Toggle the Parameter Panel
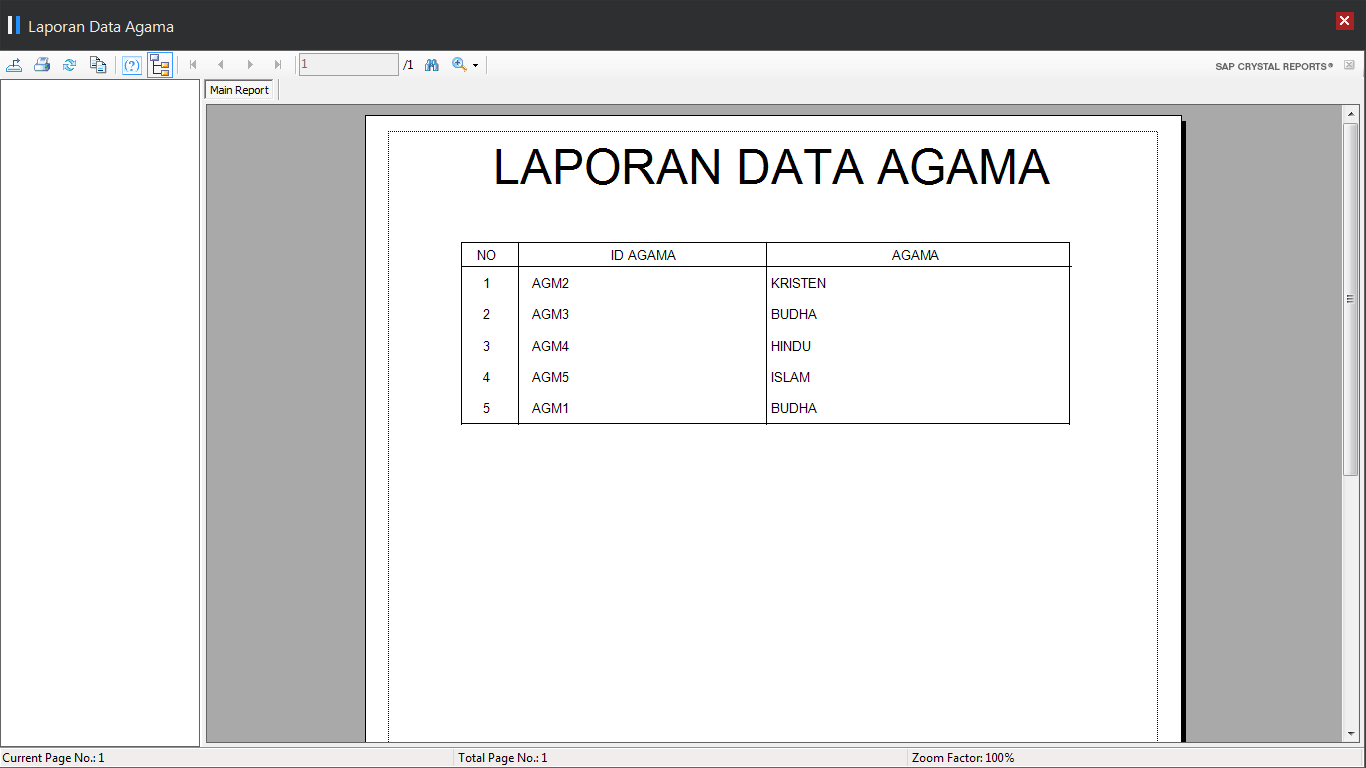This screenshot has width=1366, height=768. pos(132,64)
